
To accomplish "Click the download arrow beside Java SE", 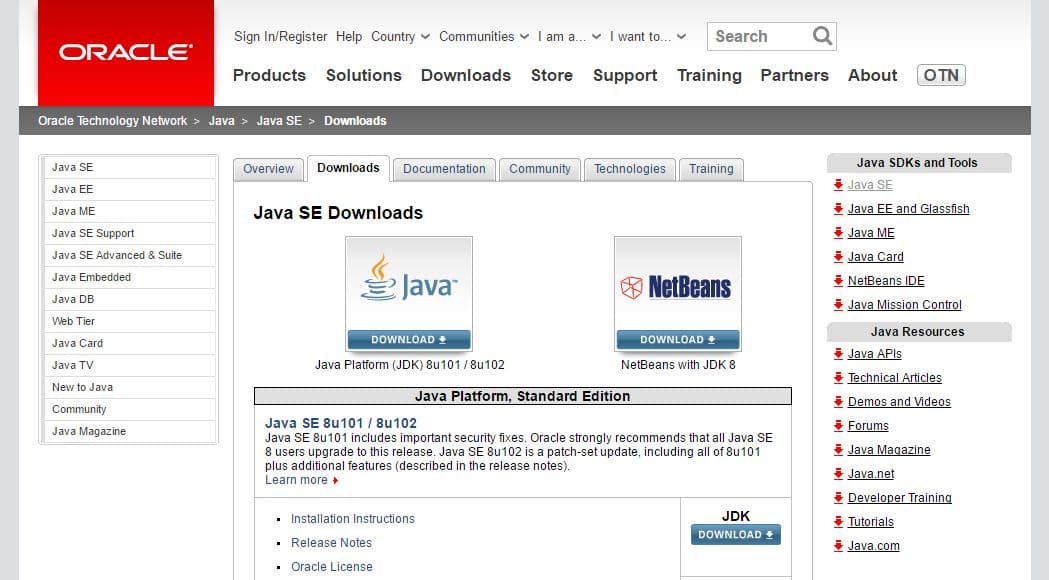I will pos(838,185).
